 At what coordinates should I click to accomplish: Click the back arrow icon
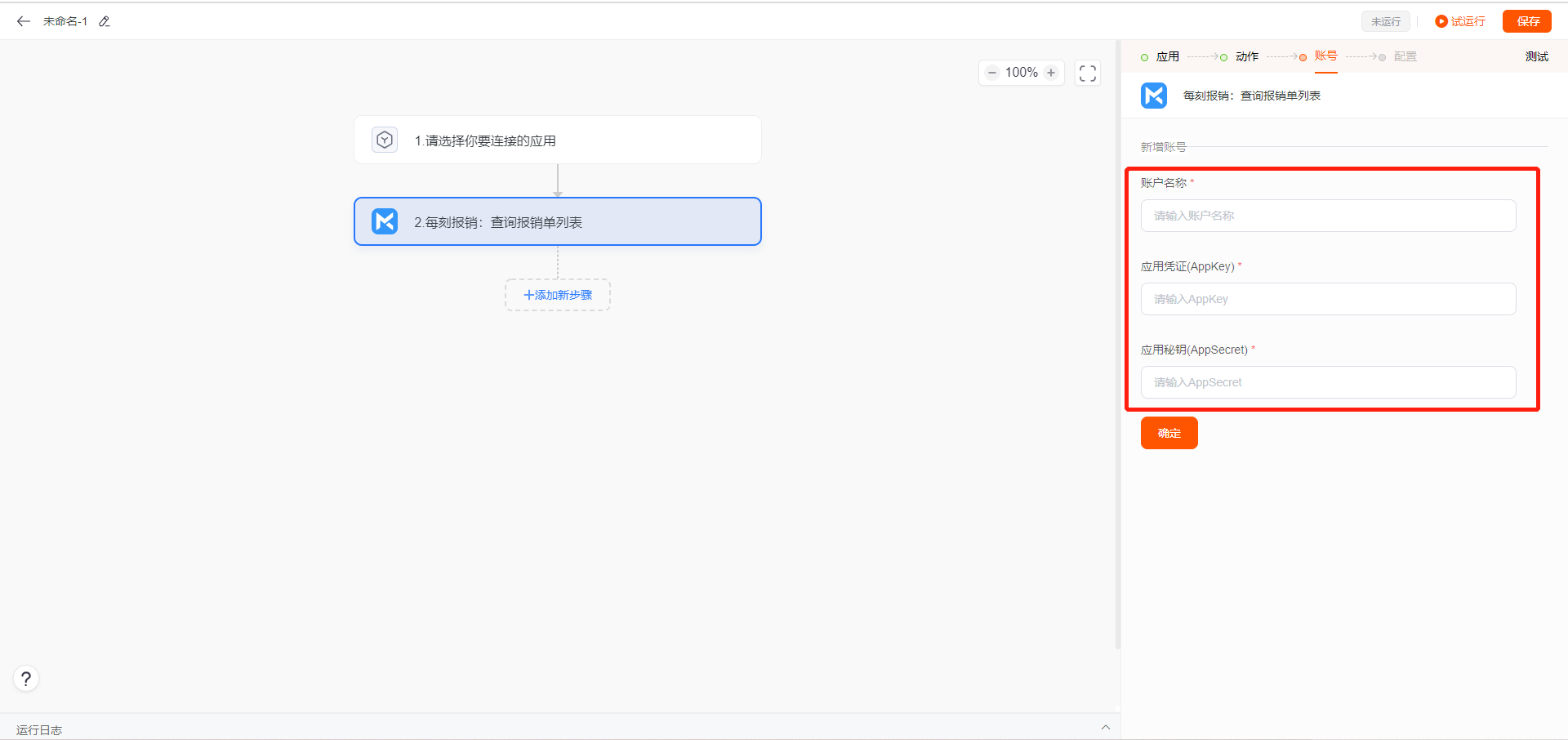(24, 21)
